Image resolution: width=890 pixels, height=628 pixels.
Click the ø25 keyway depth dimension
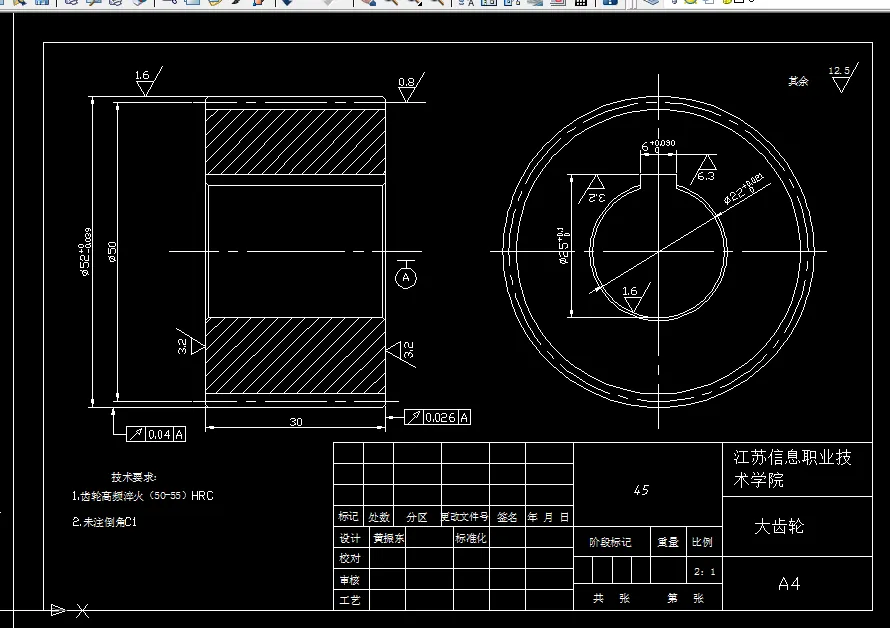[562, 246]
